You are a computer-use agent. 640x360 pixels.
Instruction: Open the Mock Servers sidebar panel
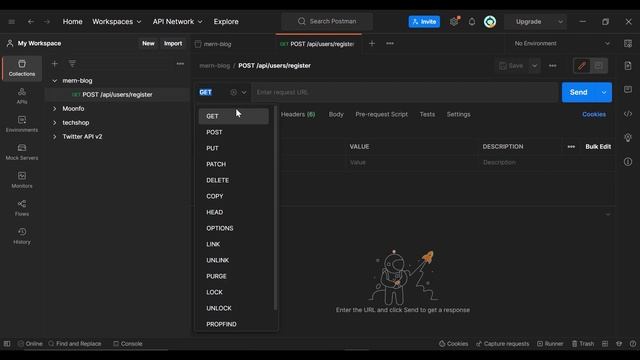tap(22, 152)
